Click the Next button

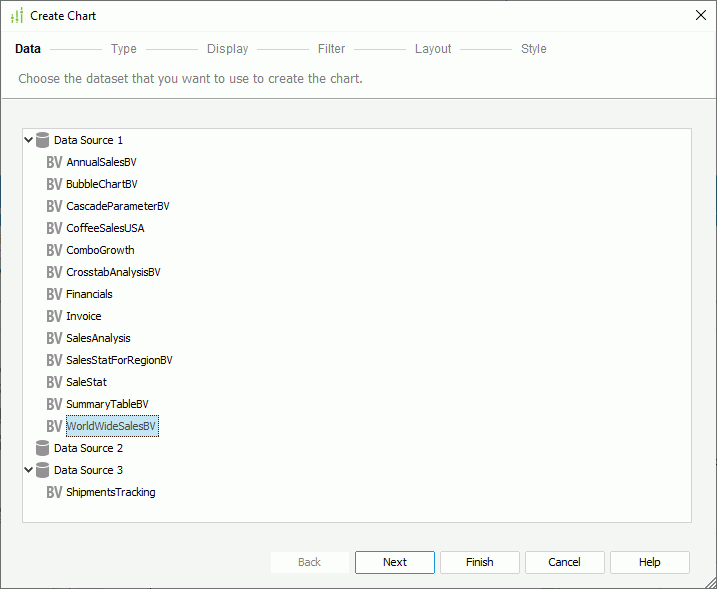[x=395, y=562]
